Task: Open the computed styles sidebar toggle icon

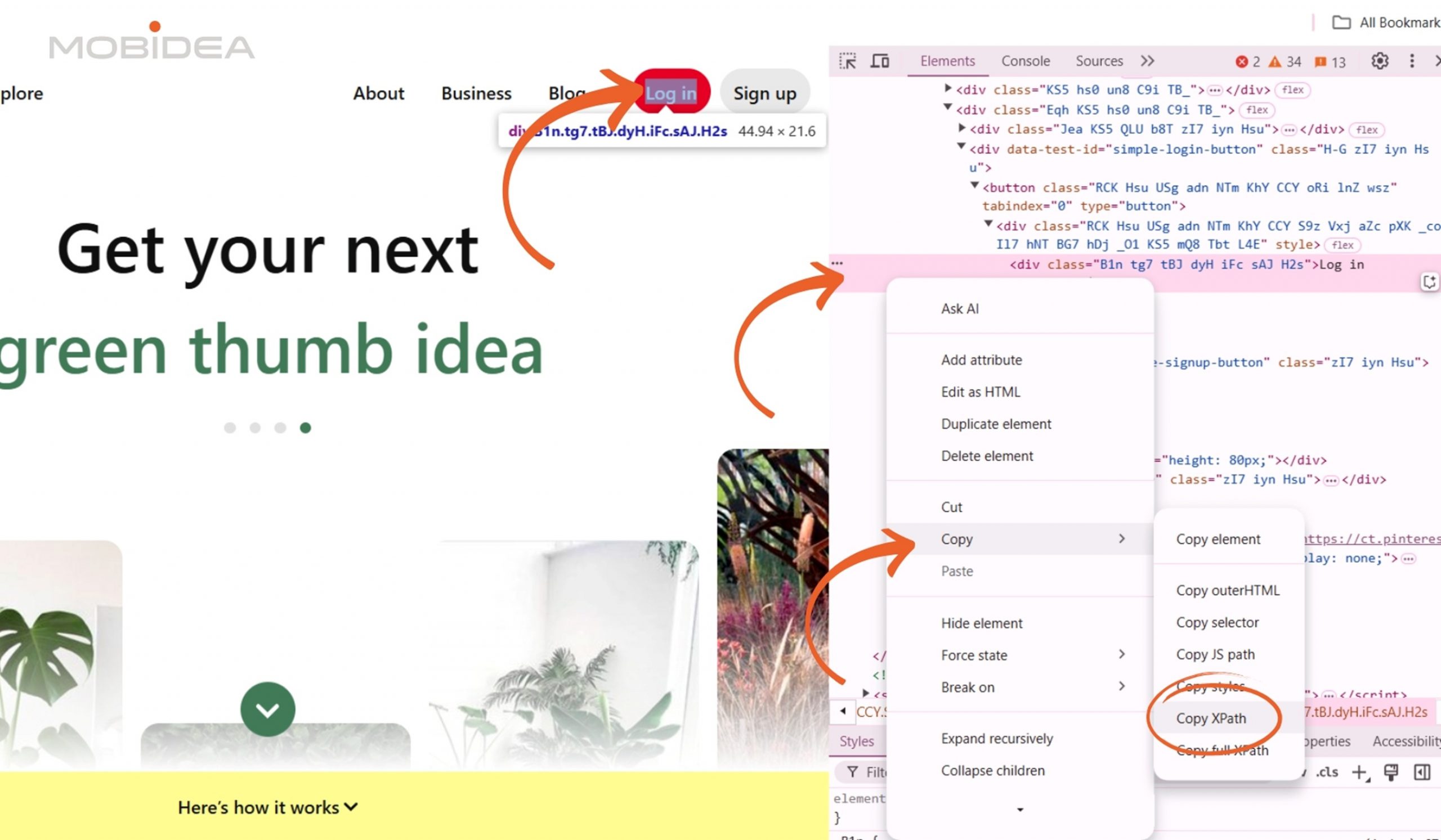Action: (x=1421, y=772)
